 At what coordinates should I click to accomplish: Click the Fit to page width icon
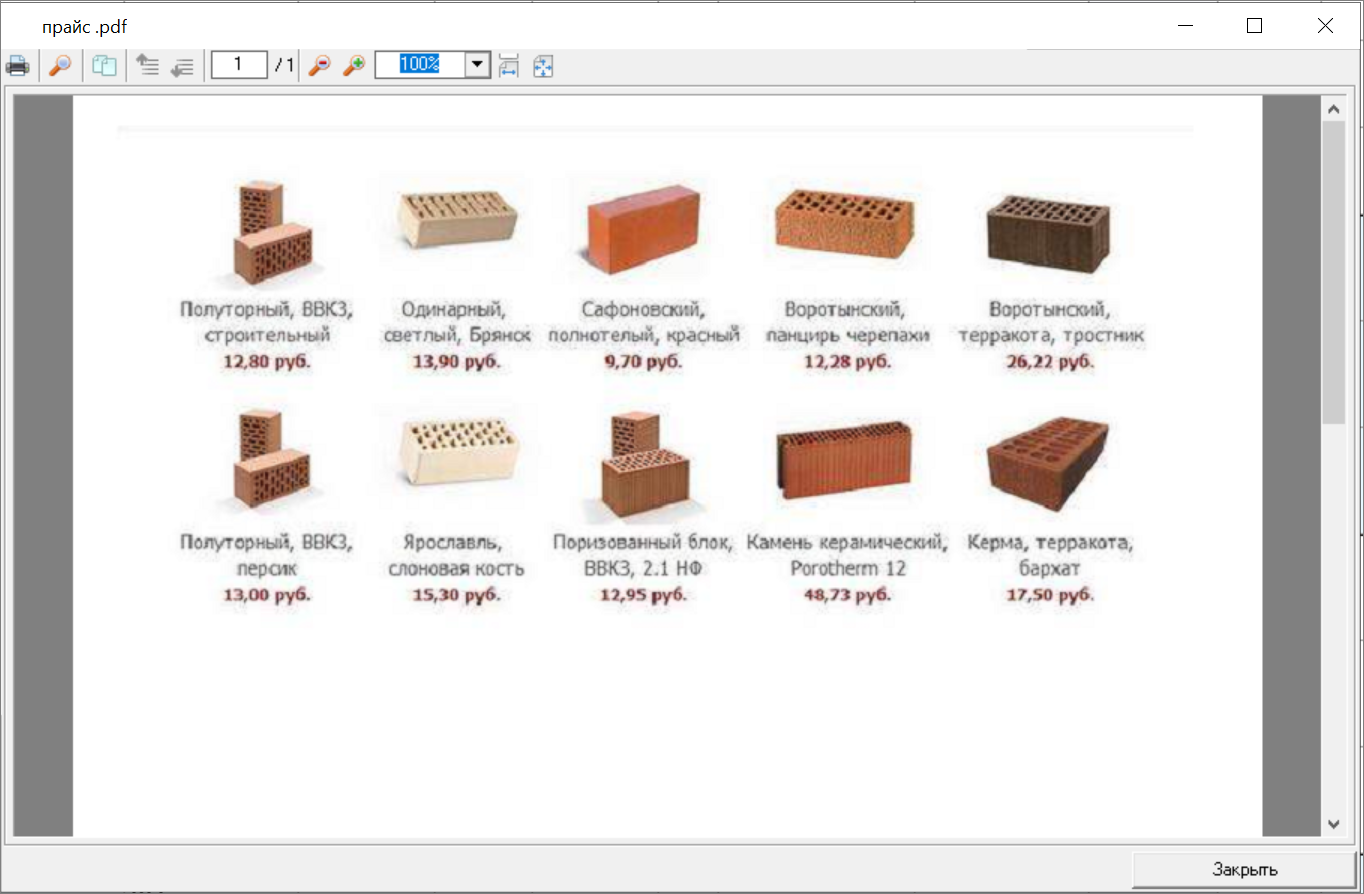[x=508, y=66]
